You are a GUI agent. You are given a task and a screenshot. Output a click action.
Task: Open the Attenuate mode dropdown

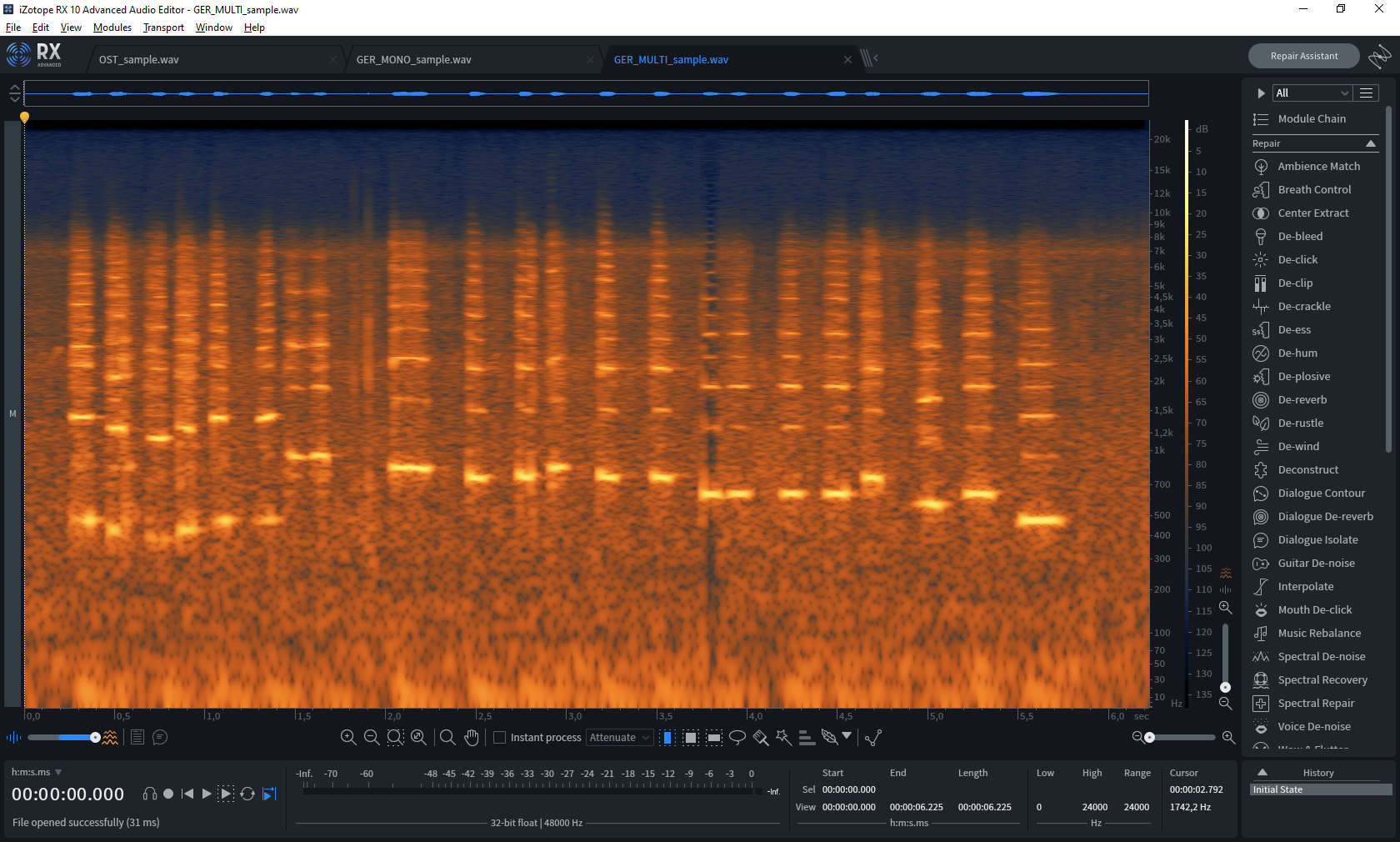pos(620,738)
